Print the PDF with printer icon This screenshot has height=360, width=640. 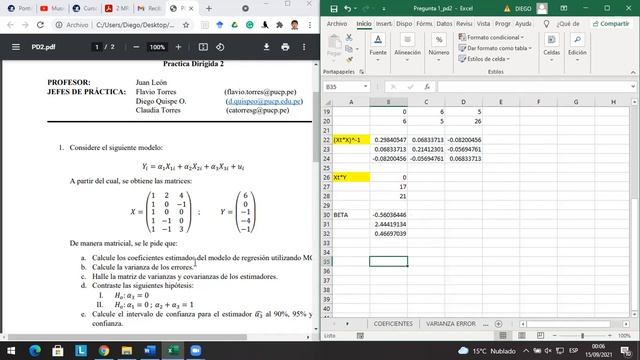[285, 47]
